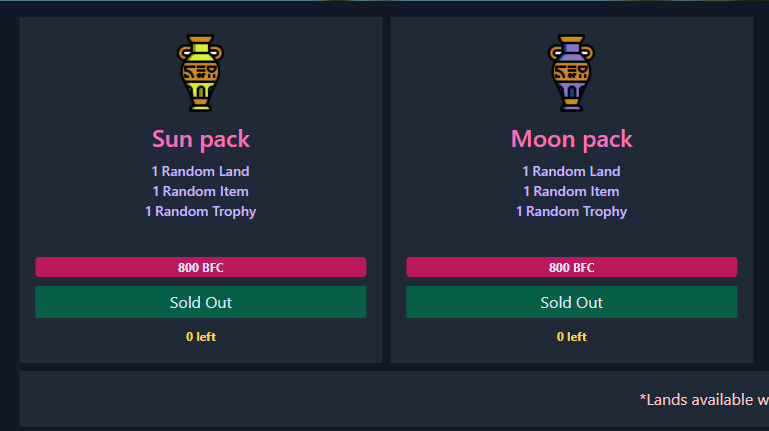Click the 0 left counter under Sun pack
769x431 pixels.
200,337
